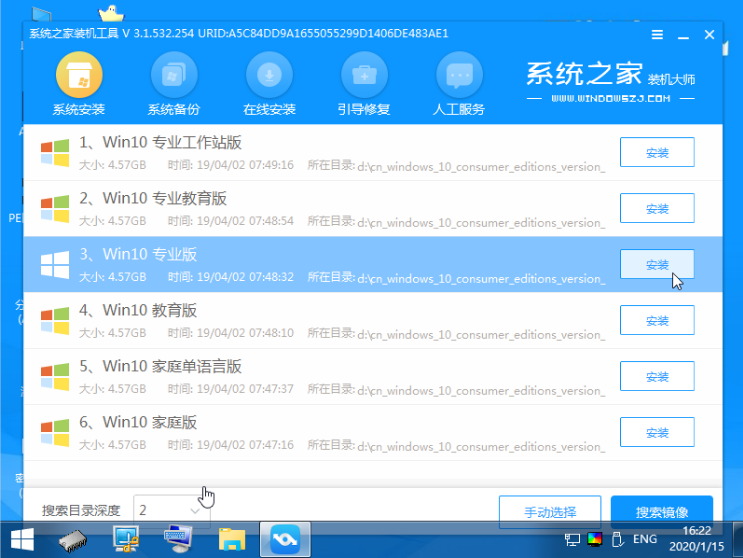743x558 pixels.
Task: Open File Explorer from the taskbar
Action: point(232,541)
